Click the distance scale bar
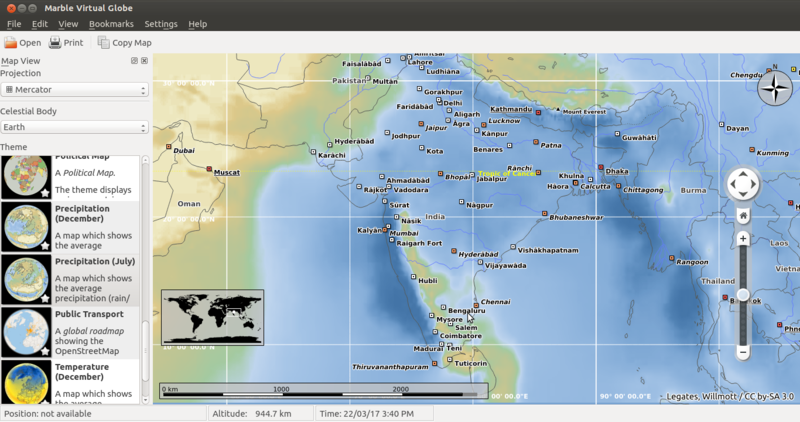Viewport: 800px width, 422px height. tap(323, 391)
